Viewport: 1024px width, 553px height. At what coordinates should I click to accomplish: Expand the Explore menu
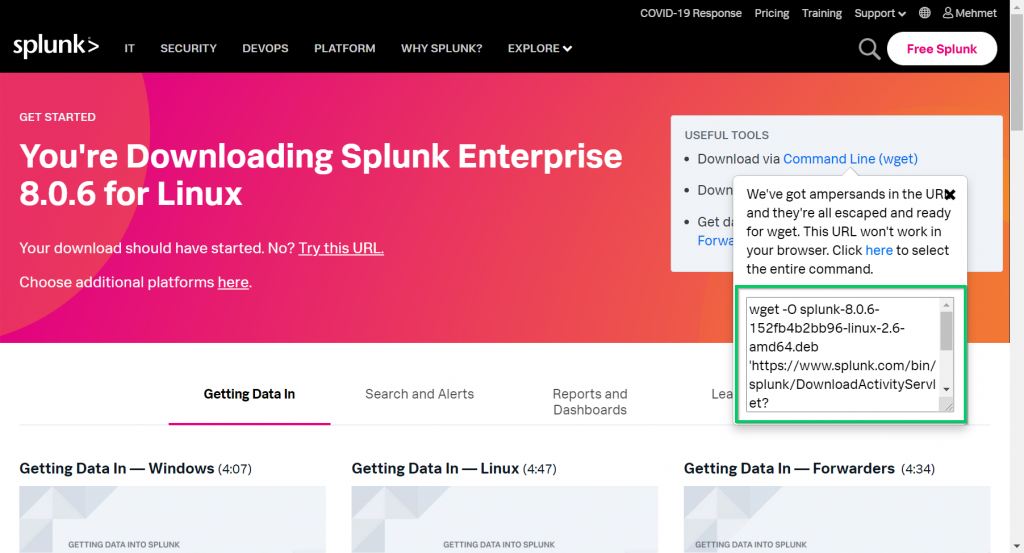[x=539, y=48]
